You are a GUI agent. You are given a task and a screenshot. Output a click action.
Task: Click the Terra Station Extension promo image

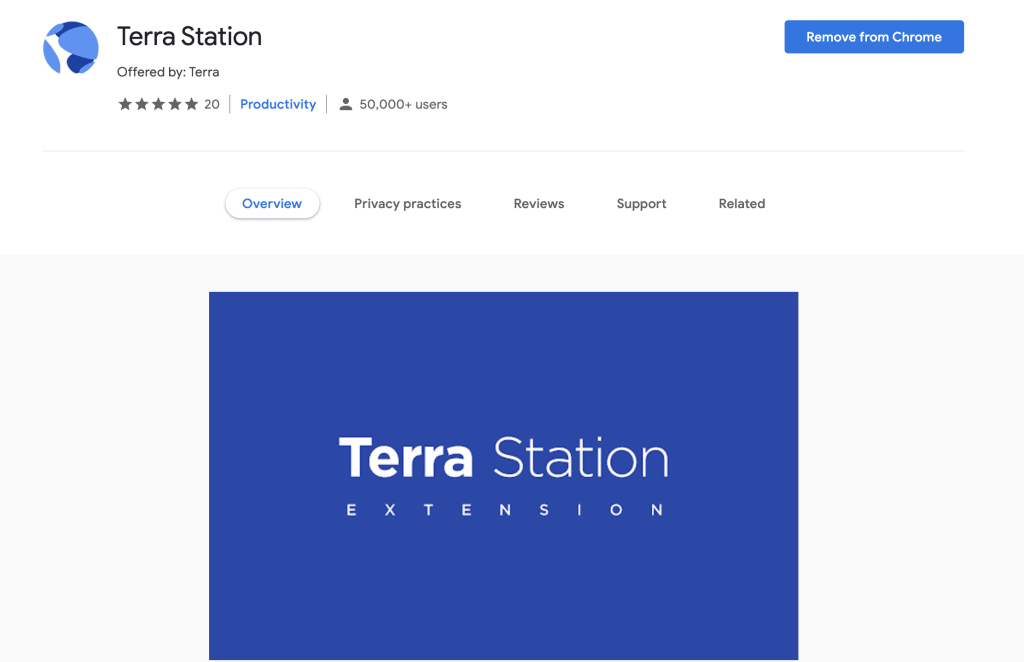pyautogui.click(x=504, y=476)
